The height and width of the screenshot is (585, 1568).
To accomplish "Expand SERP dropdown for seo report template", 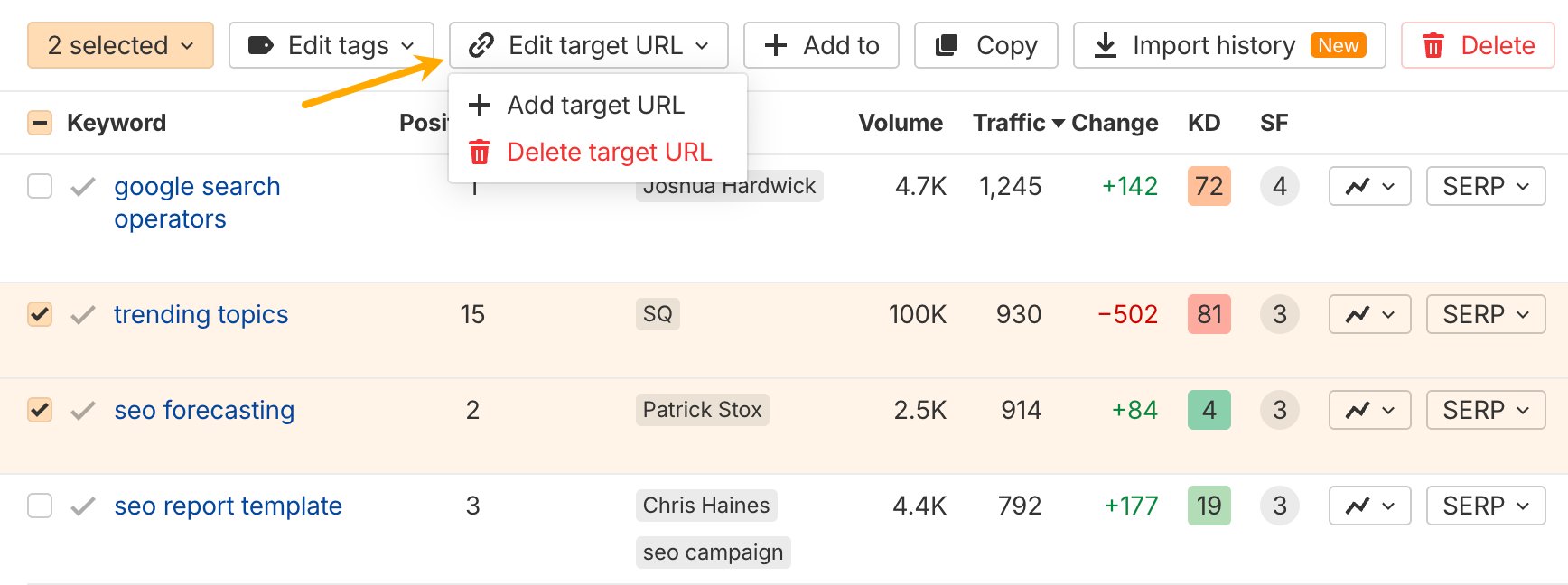I will [x=1485, y=506].
